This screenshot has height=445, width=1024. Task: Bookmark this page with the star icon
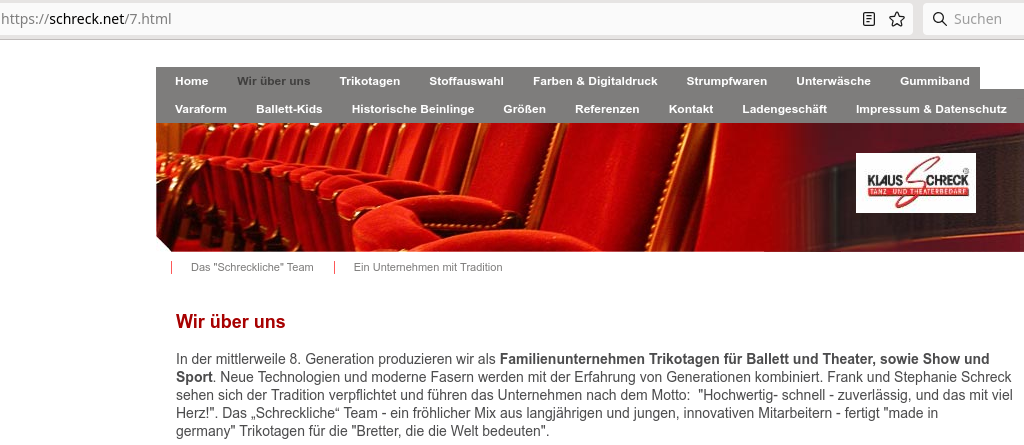[897, 19]
